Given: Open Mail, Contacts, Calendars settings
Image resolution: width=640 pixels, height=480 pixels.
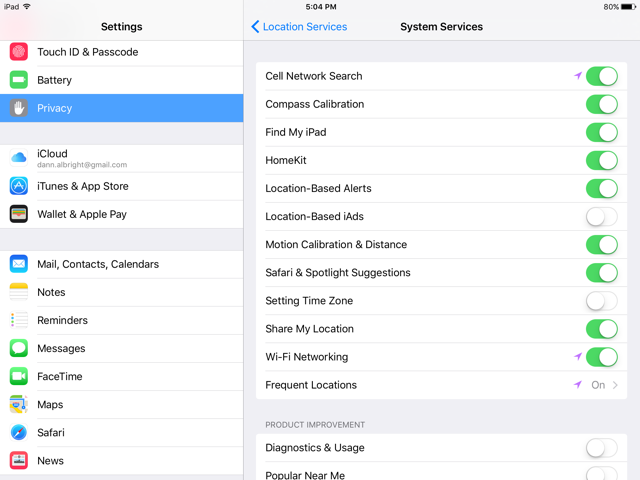Looking at the screenshot, I should click(122, 264).
